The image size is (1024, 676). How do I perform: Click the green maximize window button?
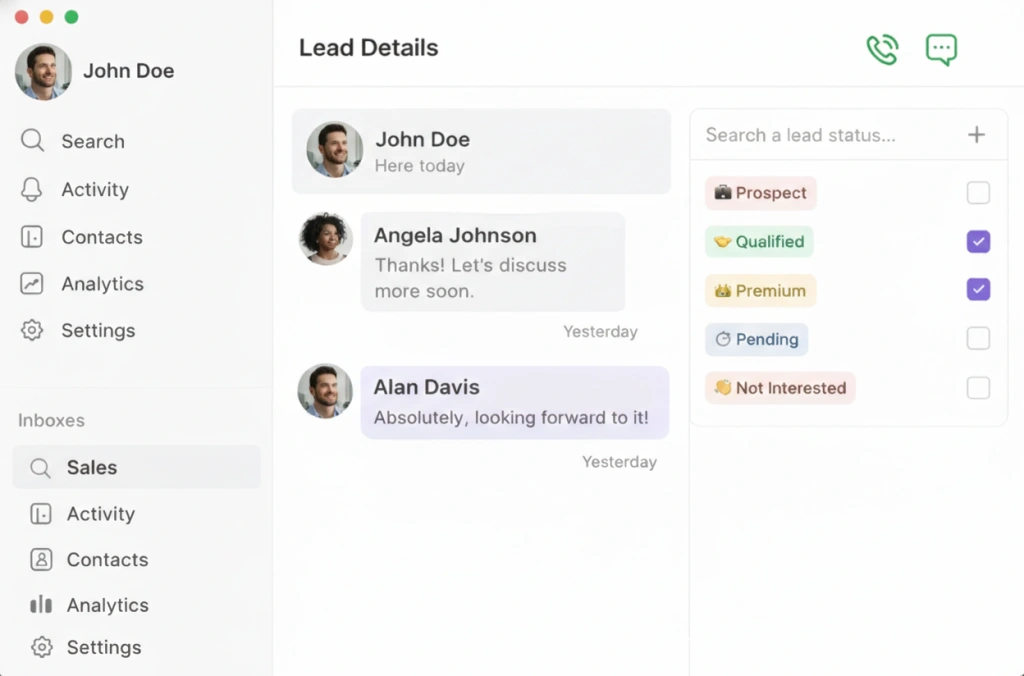72,17
